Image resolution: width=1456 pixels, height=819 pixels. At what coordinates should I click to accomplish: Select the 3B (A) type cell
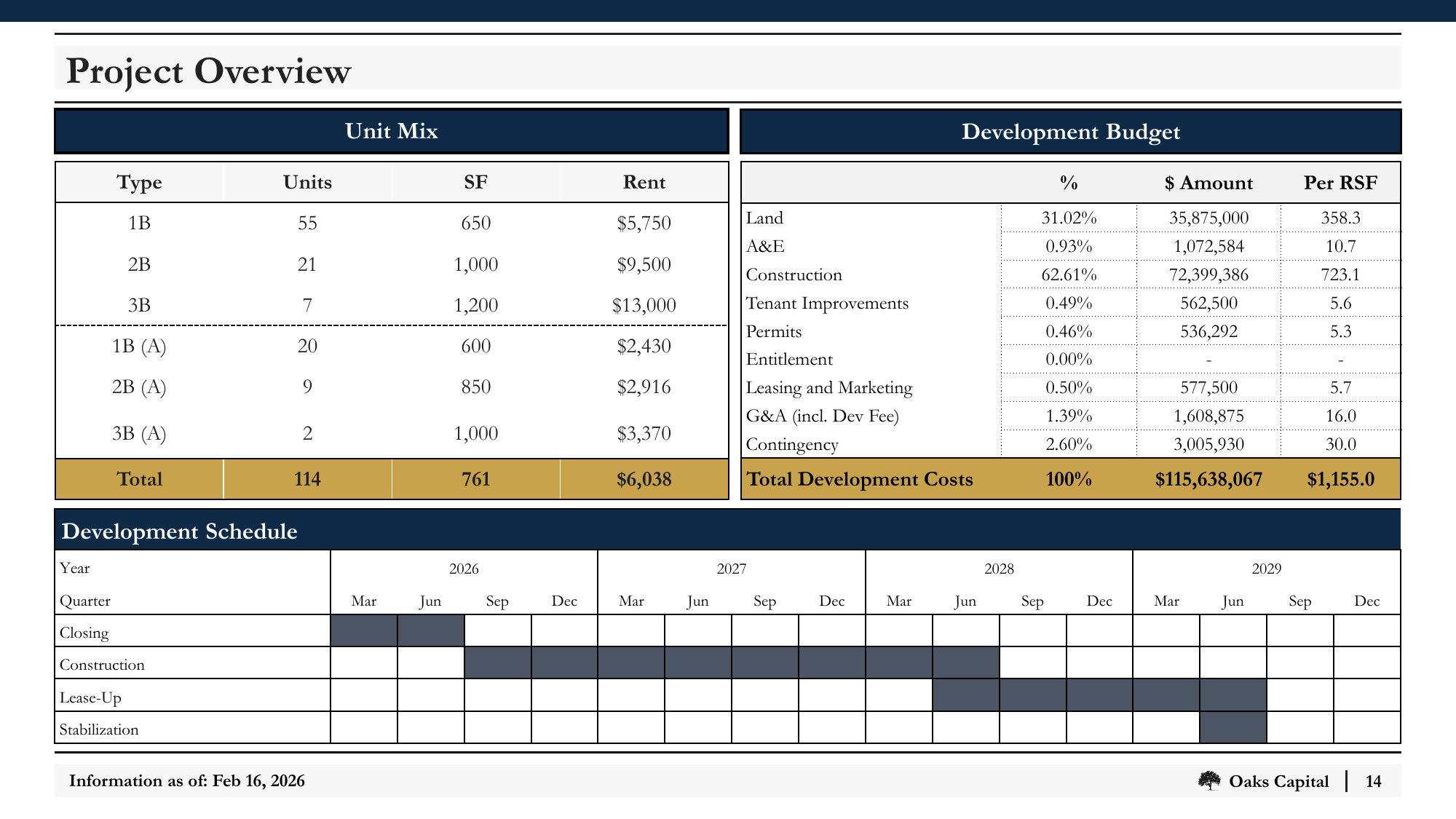pos(139,433)
